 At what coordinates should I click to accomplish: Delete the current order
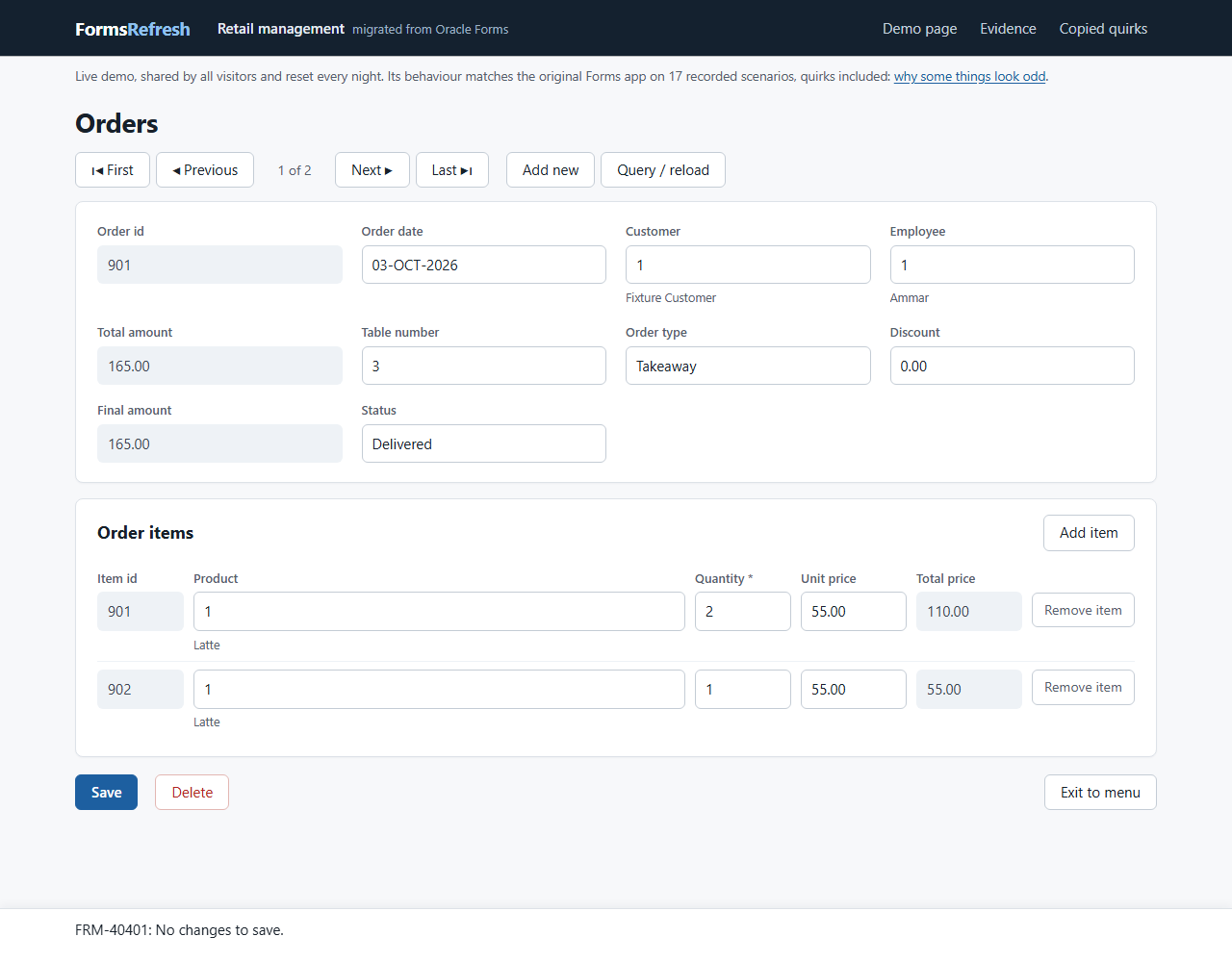(192, 793)
